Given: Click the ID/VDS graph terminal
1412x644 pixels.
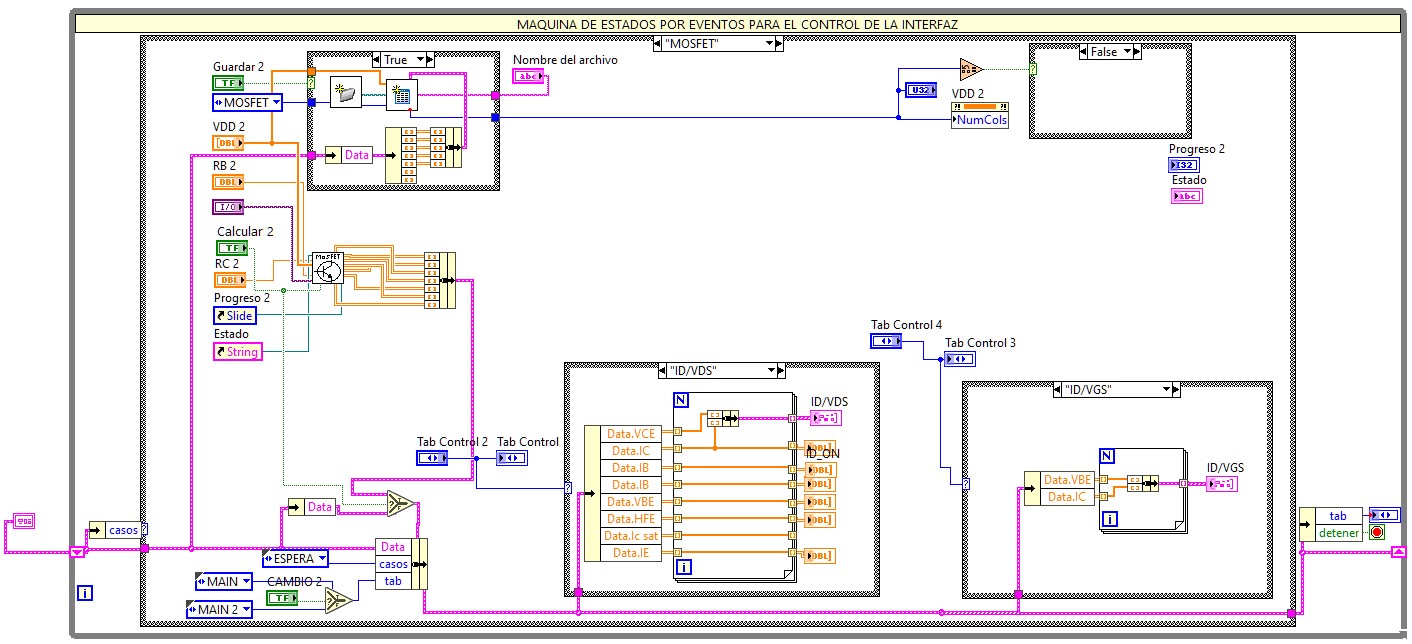Looking at the screenshot, I should 825,418.
